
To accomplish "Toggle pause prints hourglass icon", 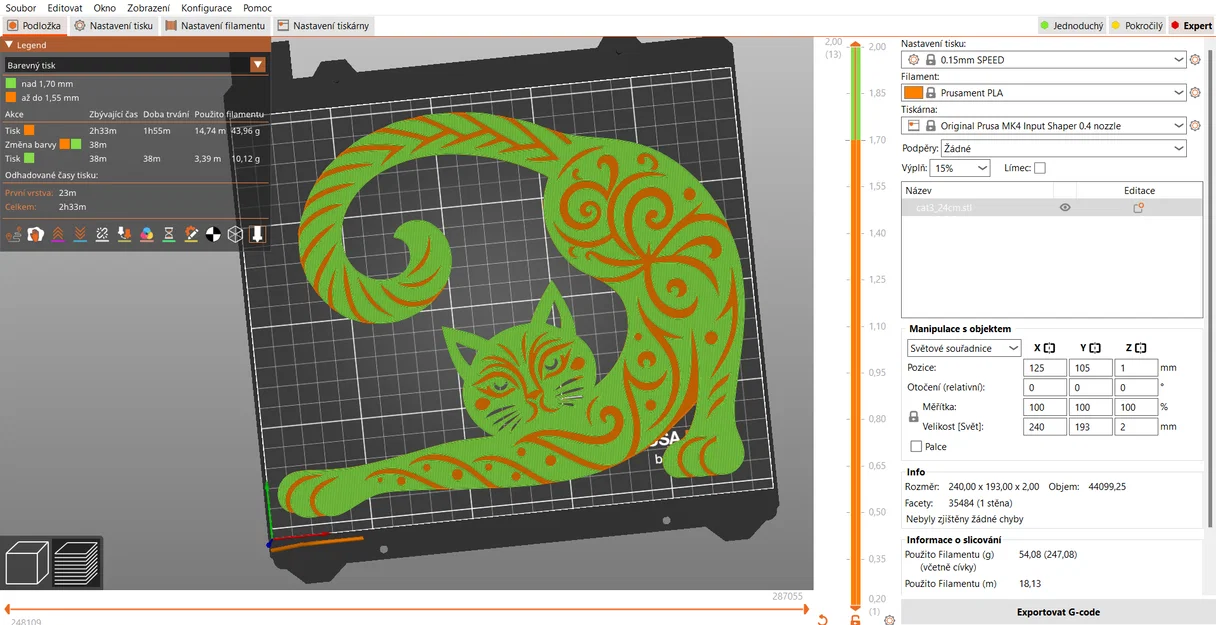I will coord(169,235).
